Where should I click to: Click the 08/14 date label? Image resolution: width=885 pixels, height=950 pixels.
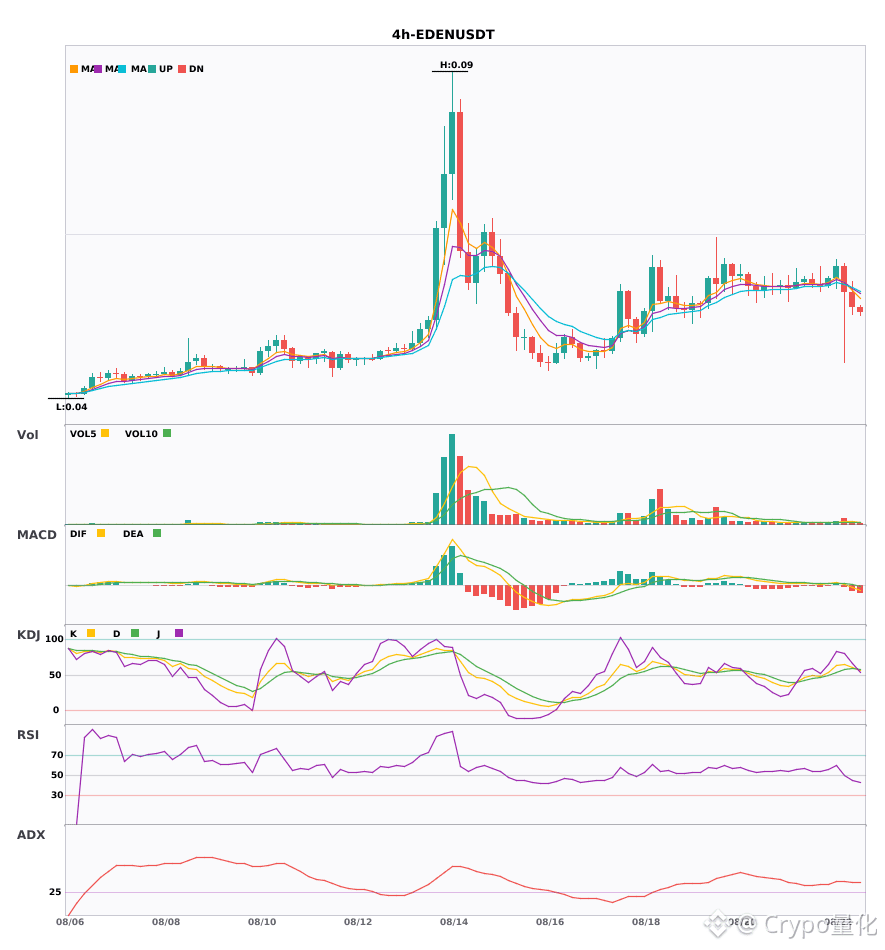454,922
